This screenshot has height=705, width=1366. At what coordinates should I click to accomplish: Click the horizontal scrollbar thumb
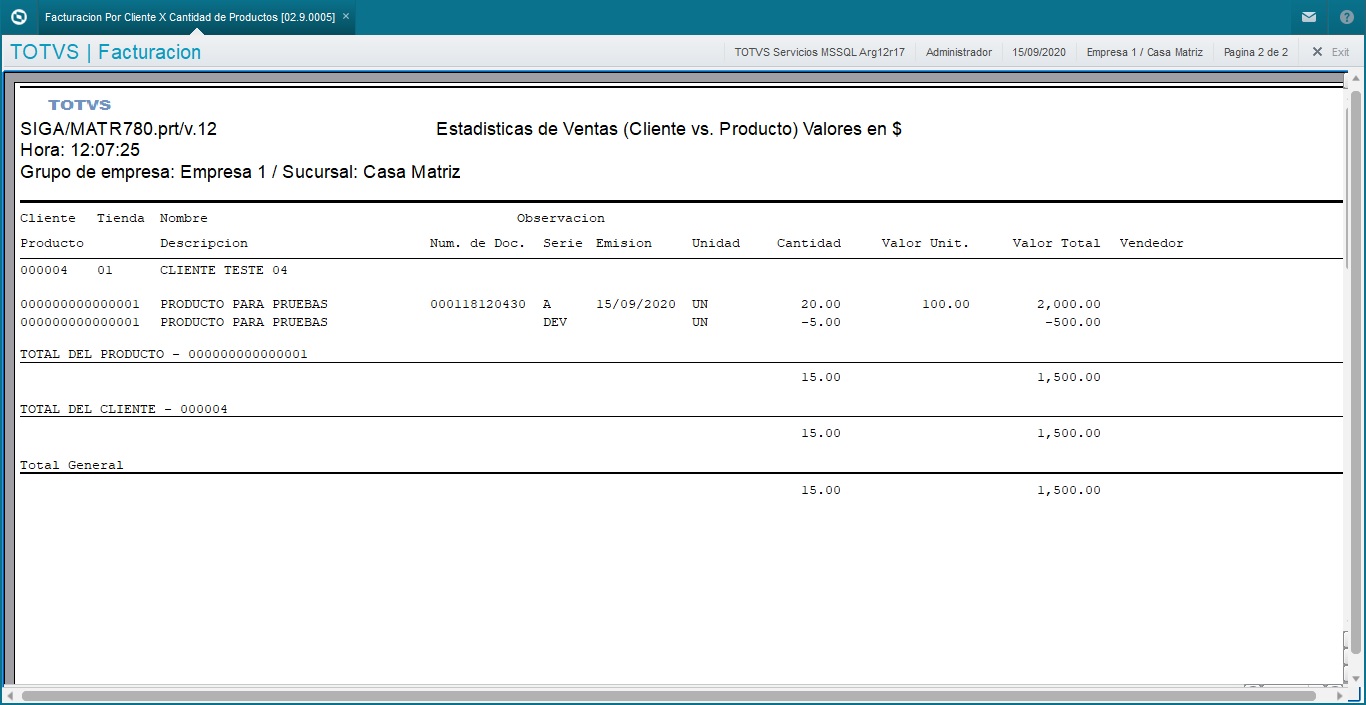(x=669, y=695)
